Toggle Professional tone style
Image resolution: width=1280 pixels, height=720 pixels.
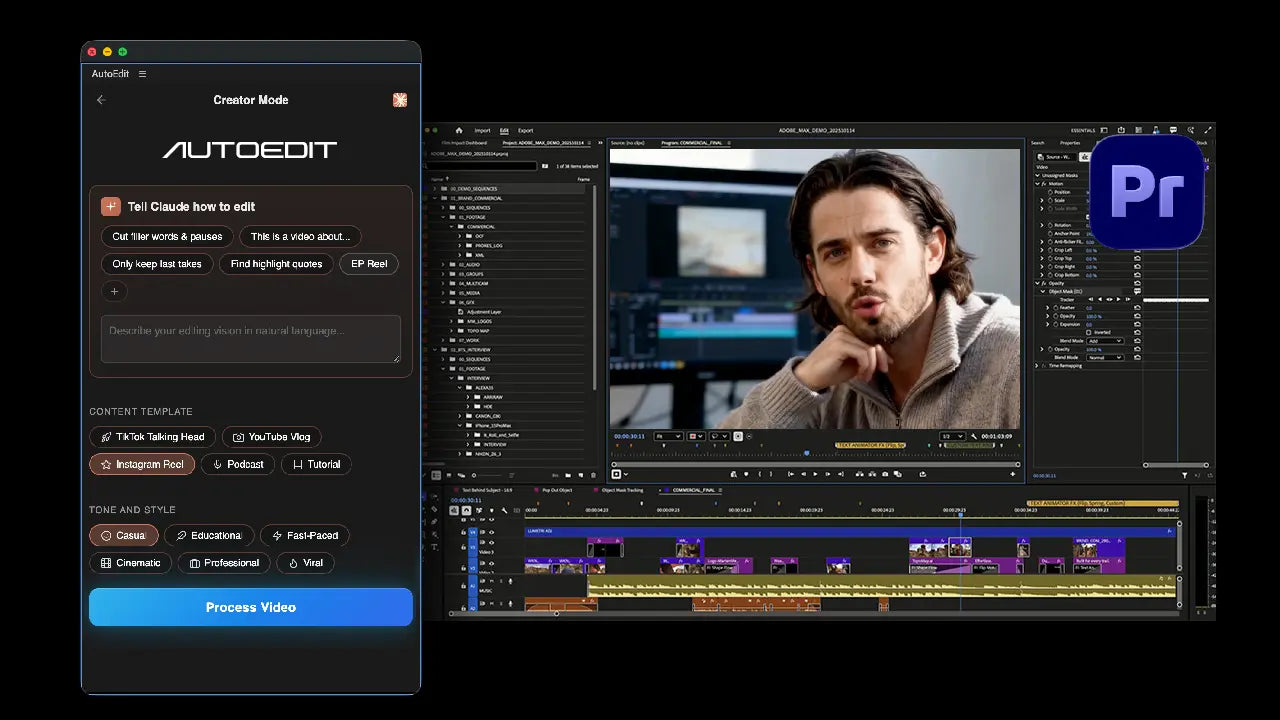click(224, 563)
